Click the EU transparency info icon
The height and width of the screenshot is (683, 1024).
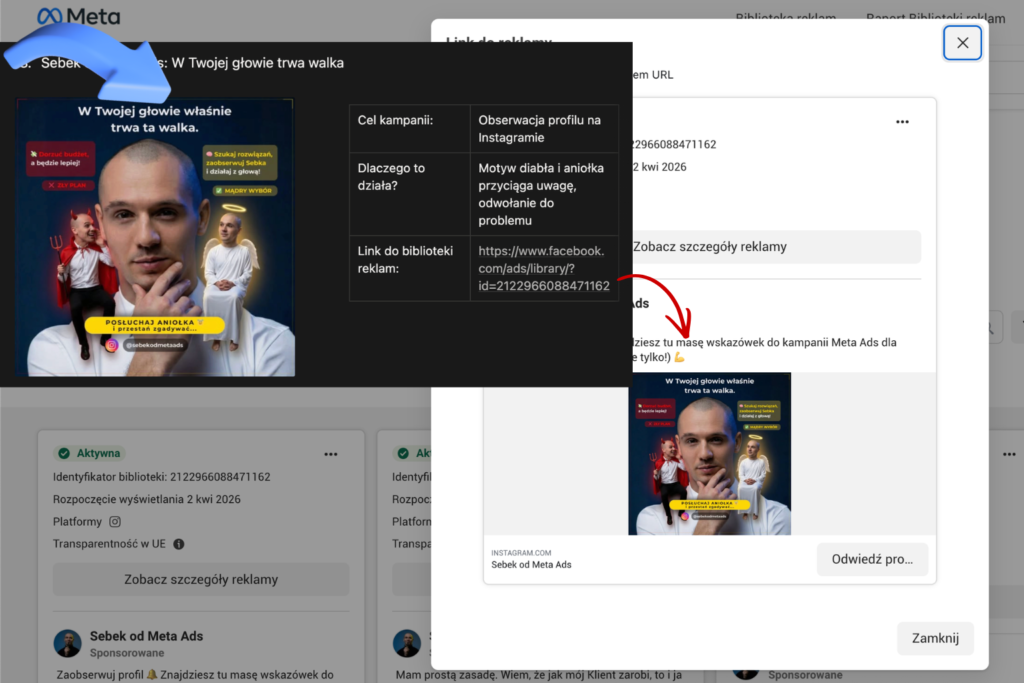[178, 544]
